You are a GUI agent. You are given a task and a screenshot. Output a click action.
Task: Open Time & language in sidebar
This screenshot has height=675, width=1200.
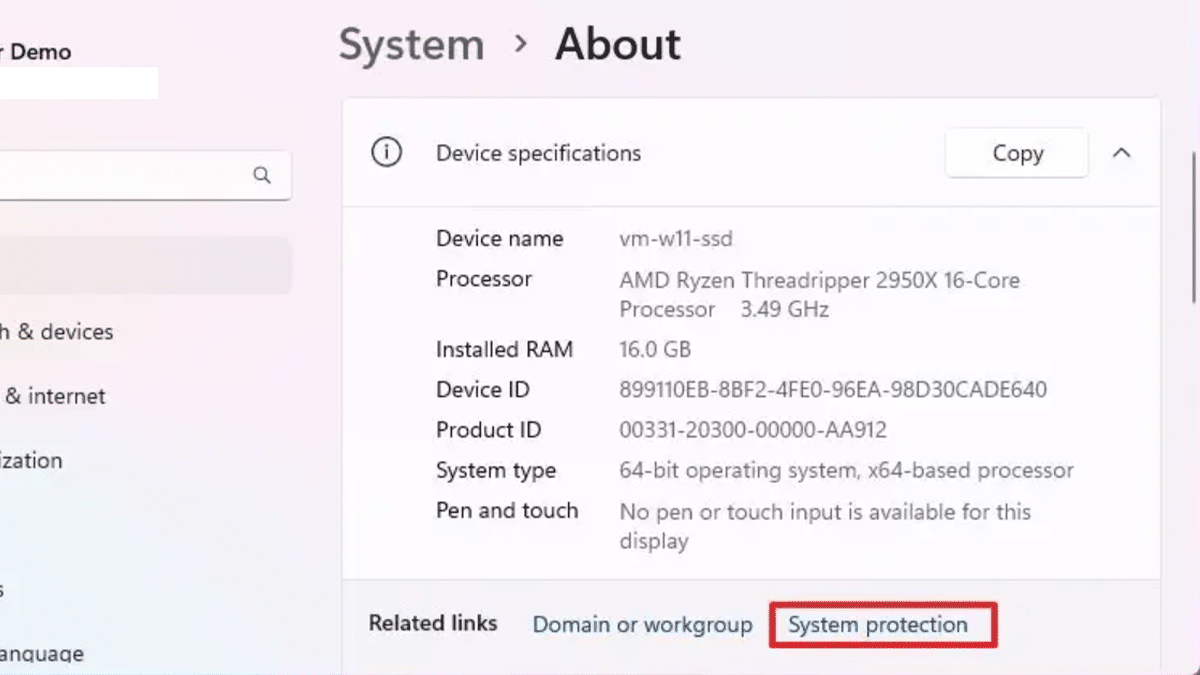tap(41, 654)
